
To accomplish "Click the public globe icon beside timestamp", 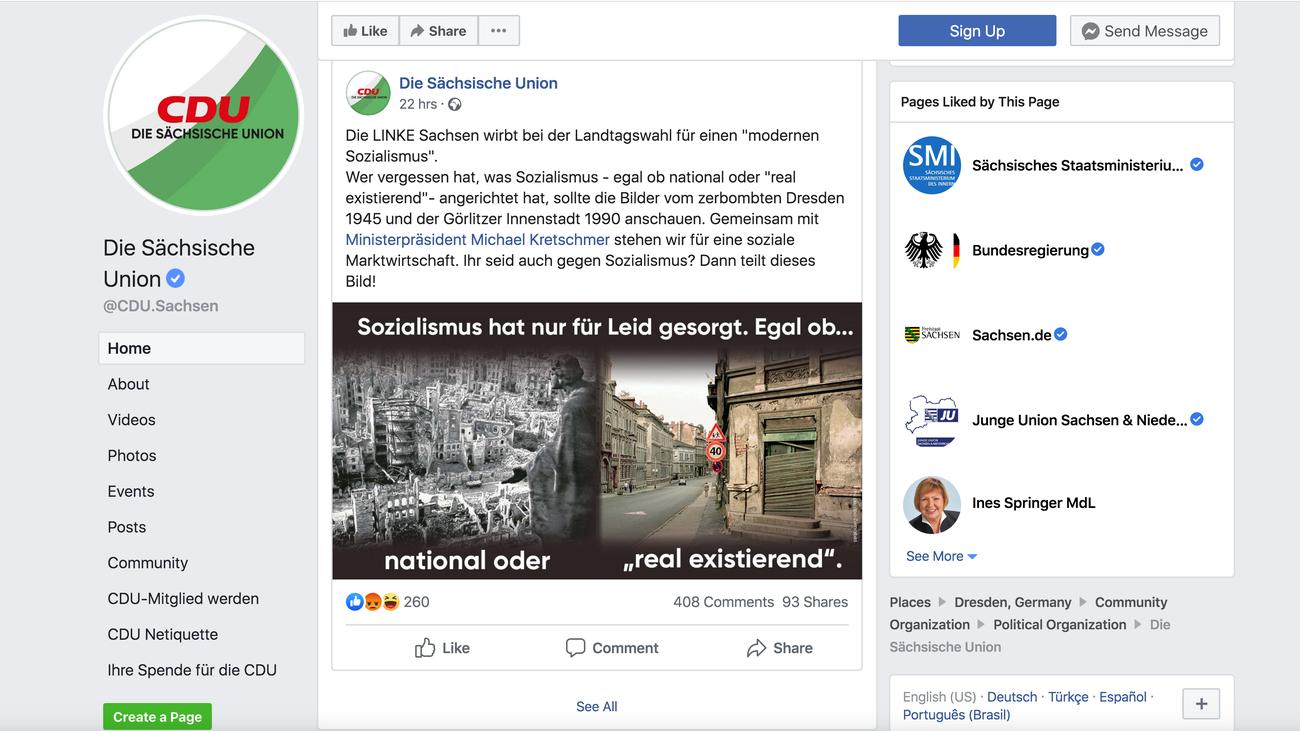I will click(x=455, y=105).
